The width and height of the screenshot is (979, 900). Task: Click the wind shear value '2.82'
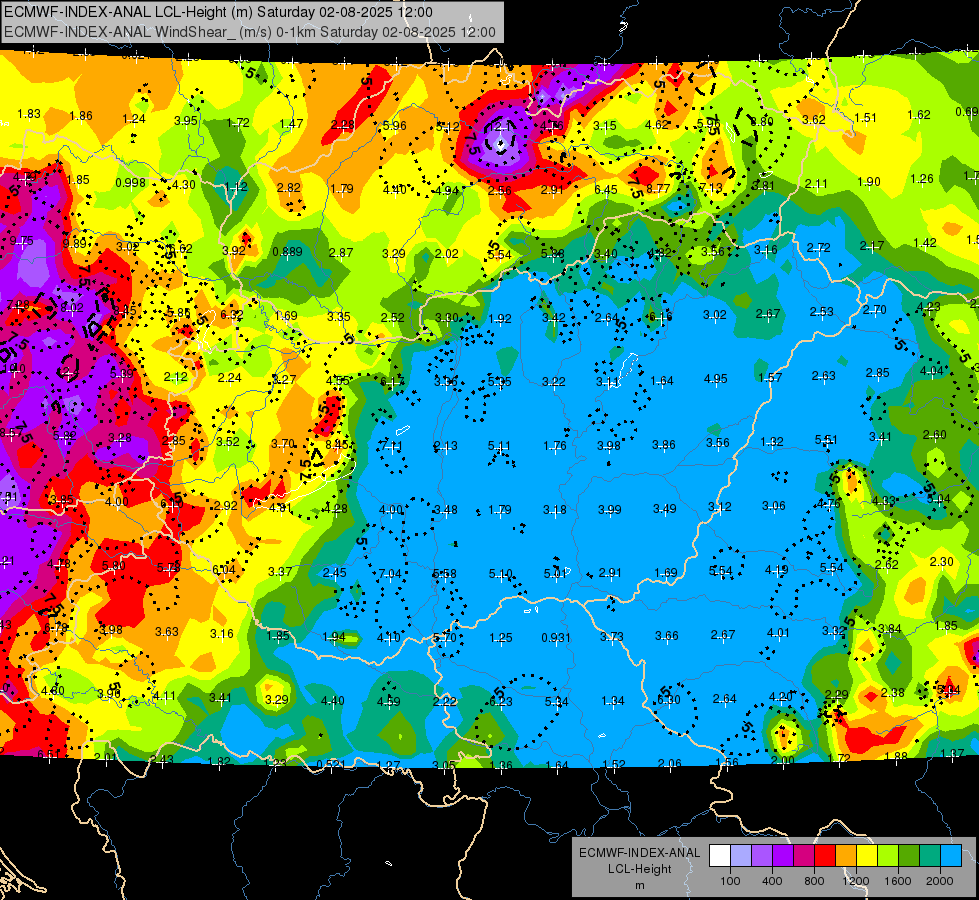click(x=288, y=187)
